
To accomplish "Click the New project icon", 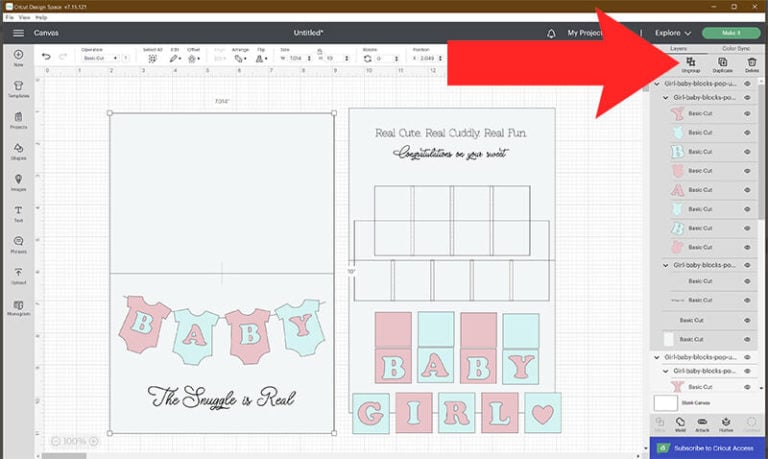I will pos(18,54).
